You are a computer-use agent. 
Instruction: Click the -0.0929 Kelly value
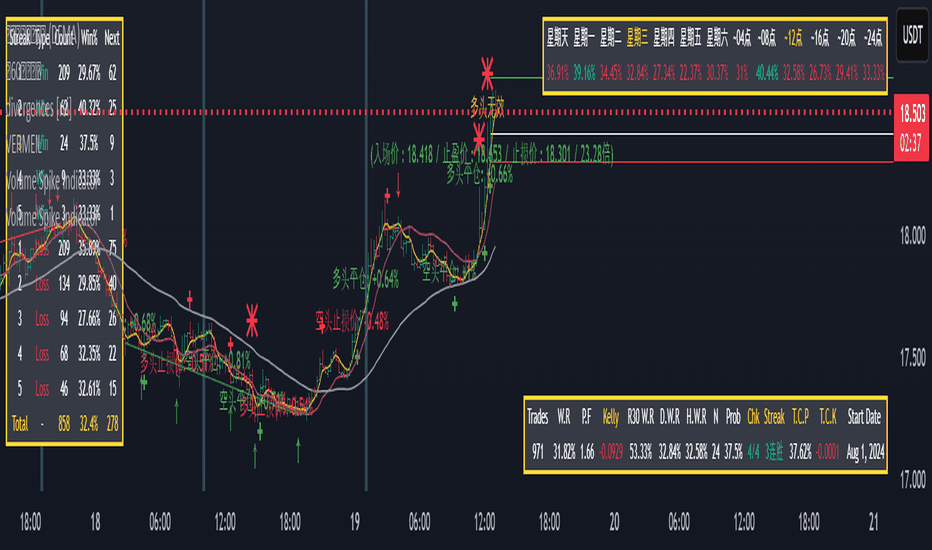pos(610,452)
